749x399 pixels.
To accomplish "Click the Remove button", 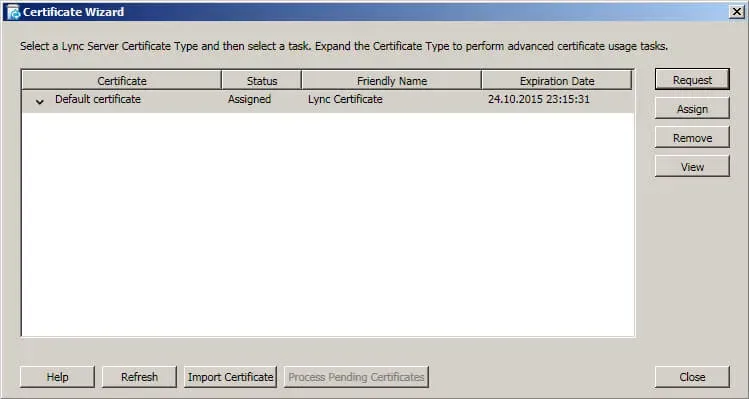I will 692,138.
